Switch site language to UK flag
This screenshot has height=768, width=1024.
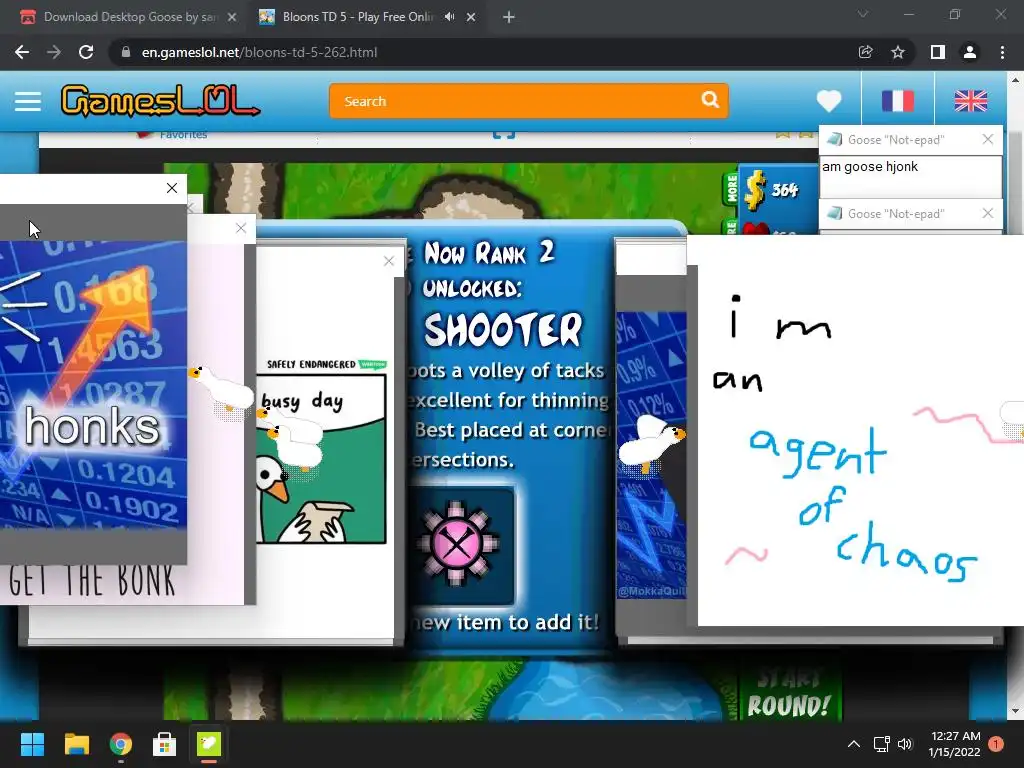pos(970,101)
